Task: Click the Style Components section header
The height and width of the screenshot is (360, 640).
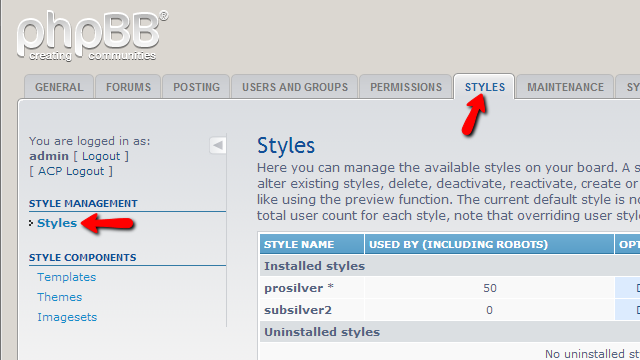Action: tap(82, 258)
